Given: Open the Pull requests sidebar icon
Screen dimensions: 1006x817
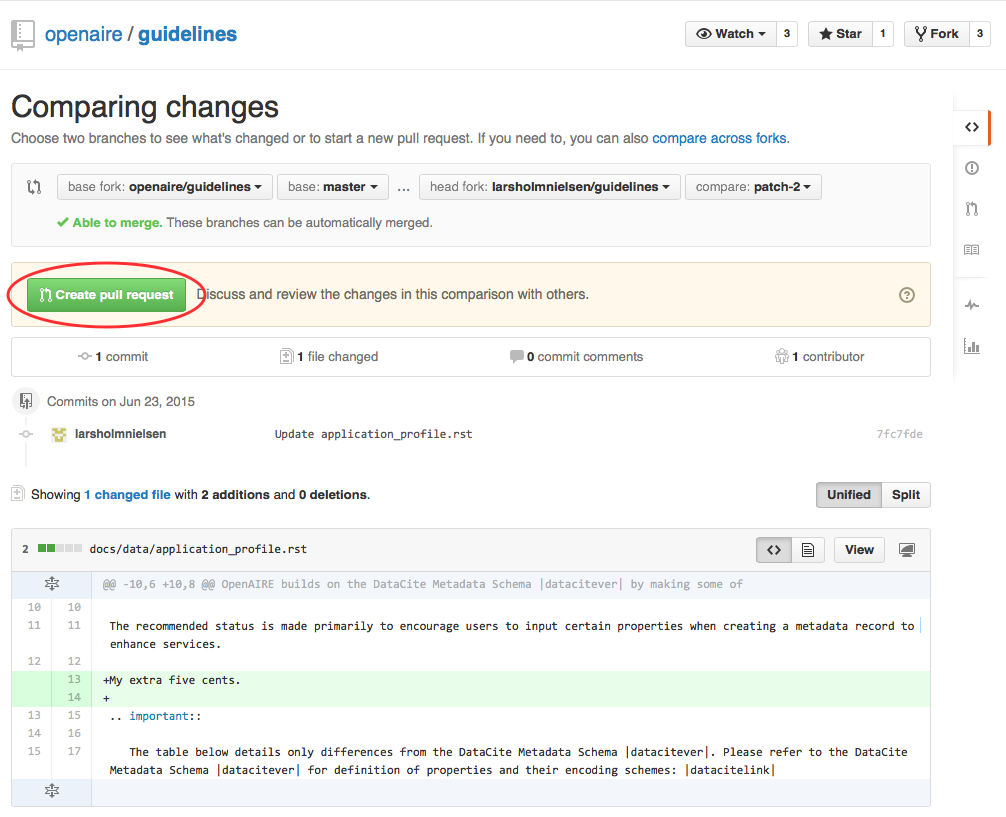Looking at the screenshot, I should point(971,209).
